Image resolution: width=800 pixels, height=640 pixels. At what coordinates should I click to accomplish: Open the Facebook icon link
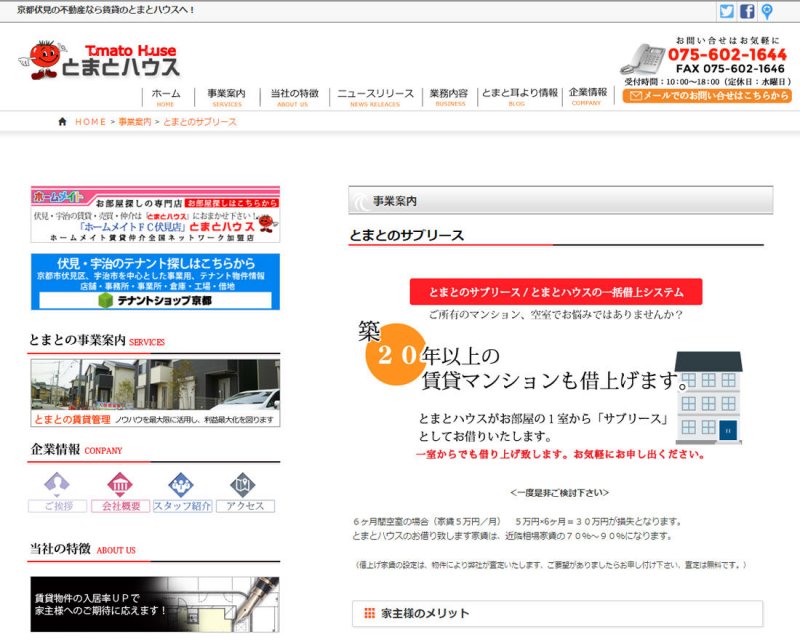(747, 11)
